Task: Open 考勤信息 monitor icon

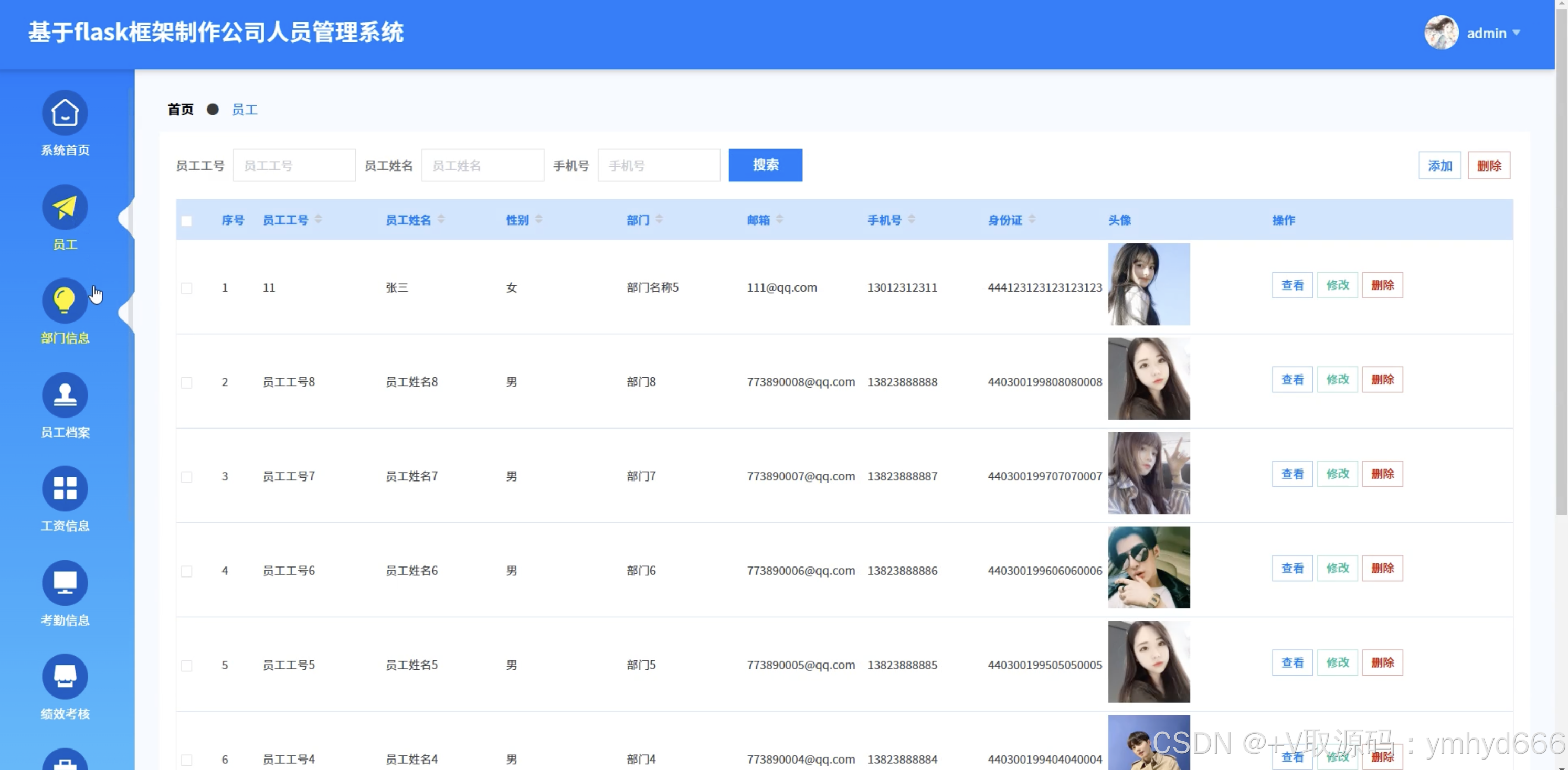Action: tap(65, 583)
